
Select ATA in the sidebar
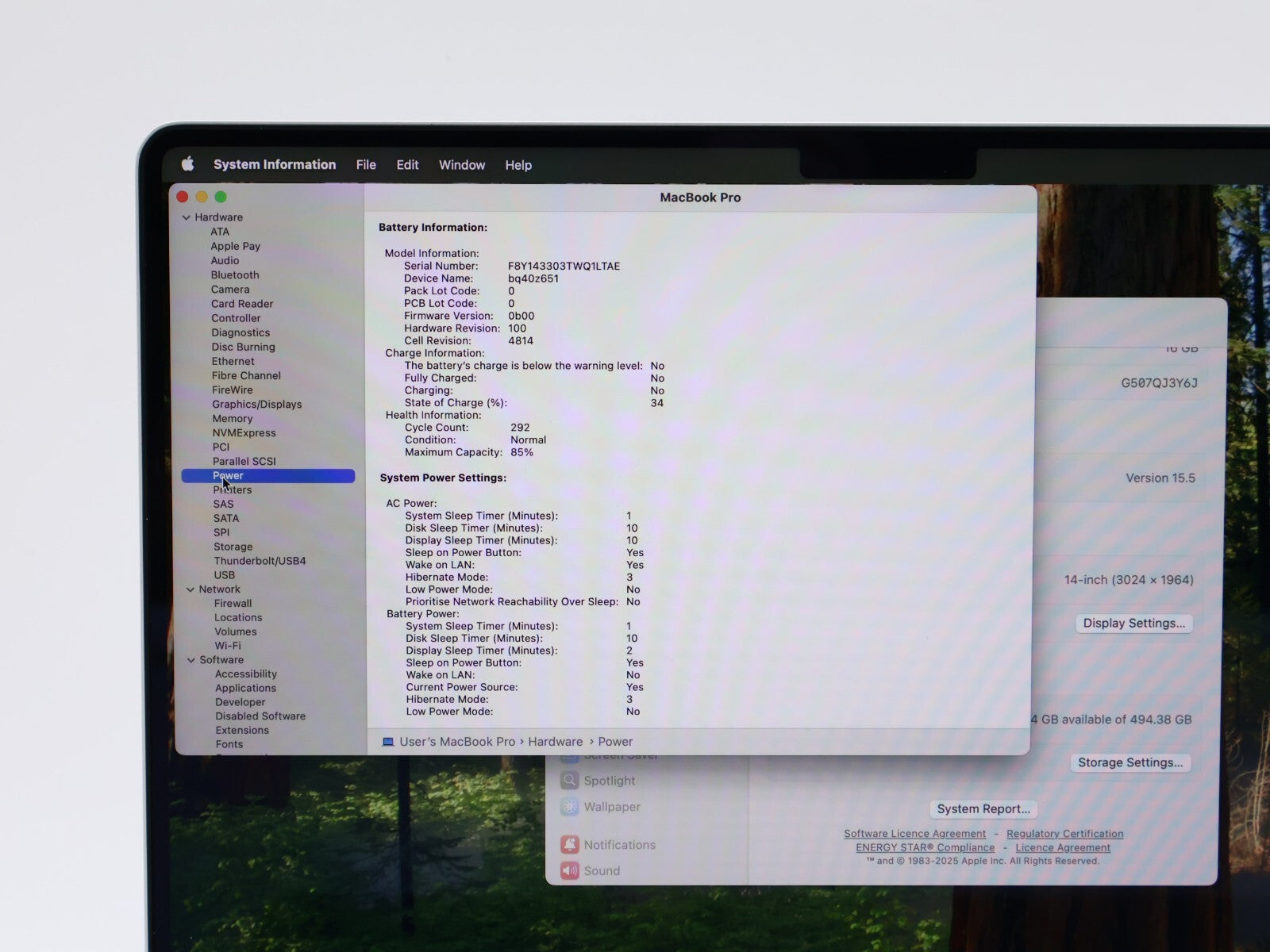(220, 232)
